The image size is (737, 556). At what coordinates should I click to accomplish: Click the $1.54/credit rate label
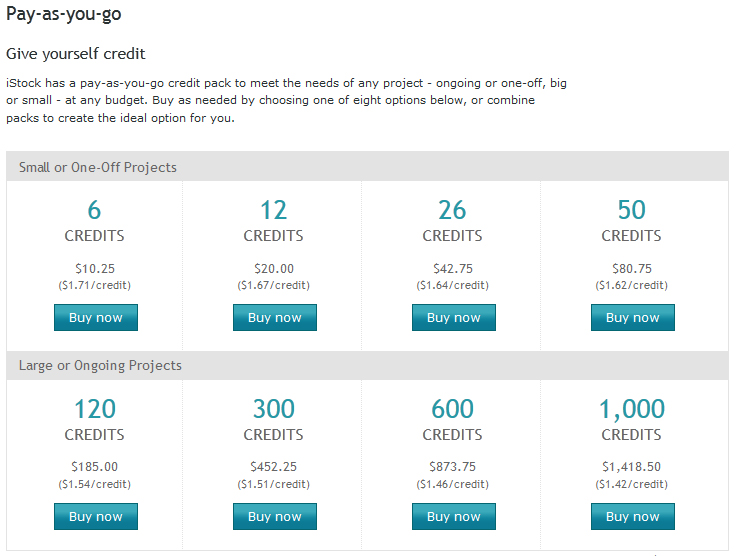(x=94, y=484)
